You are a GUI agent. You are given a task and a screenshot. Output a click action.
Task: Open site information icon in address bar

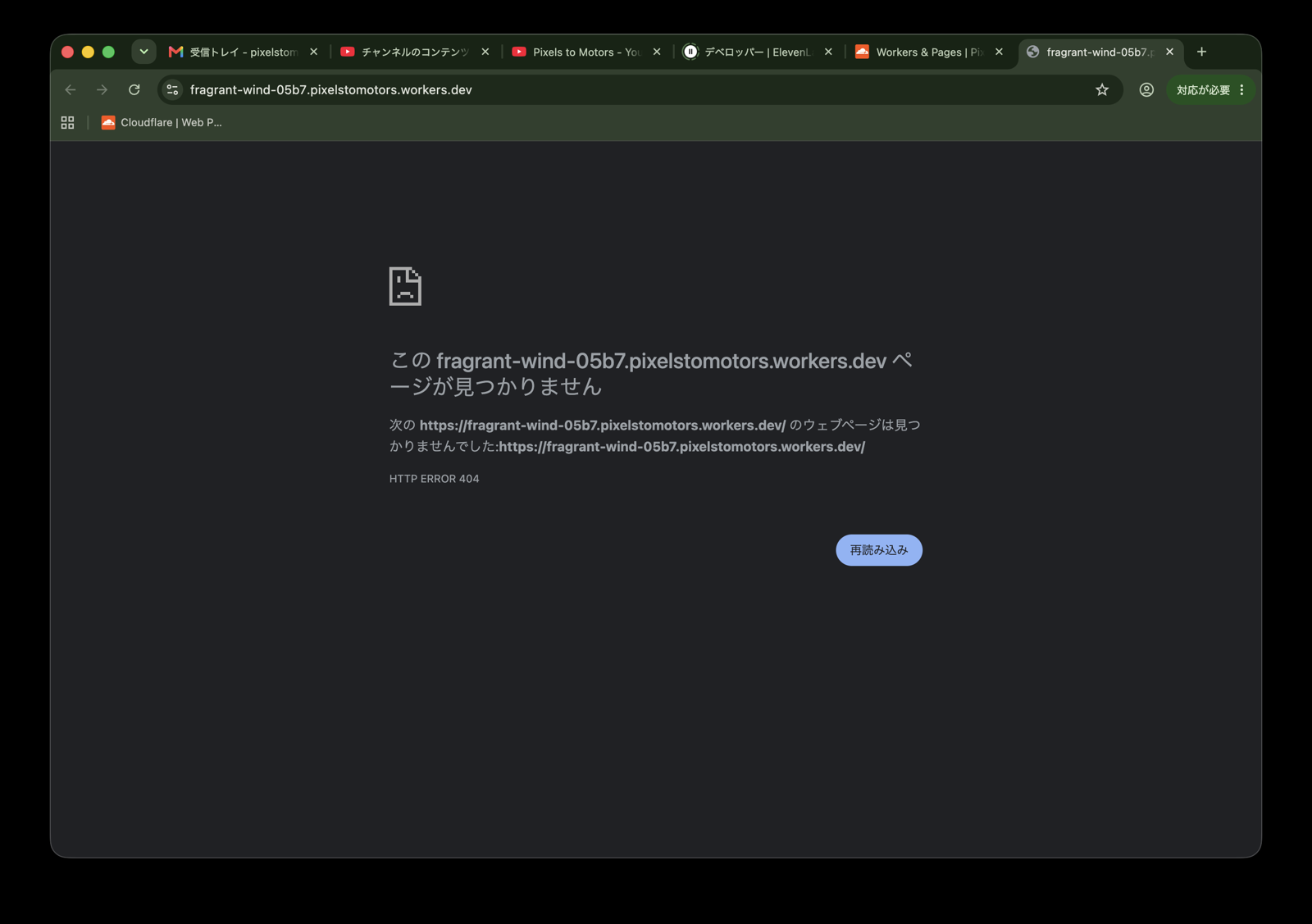172,90
